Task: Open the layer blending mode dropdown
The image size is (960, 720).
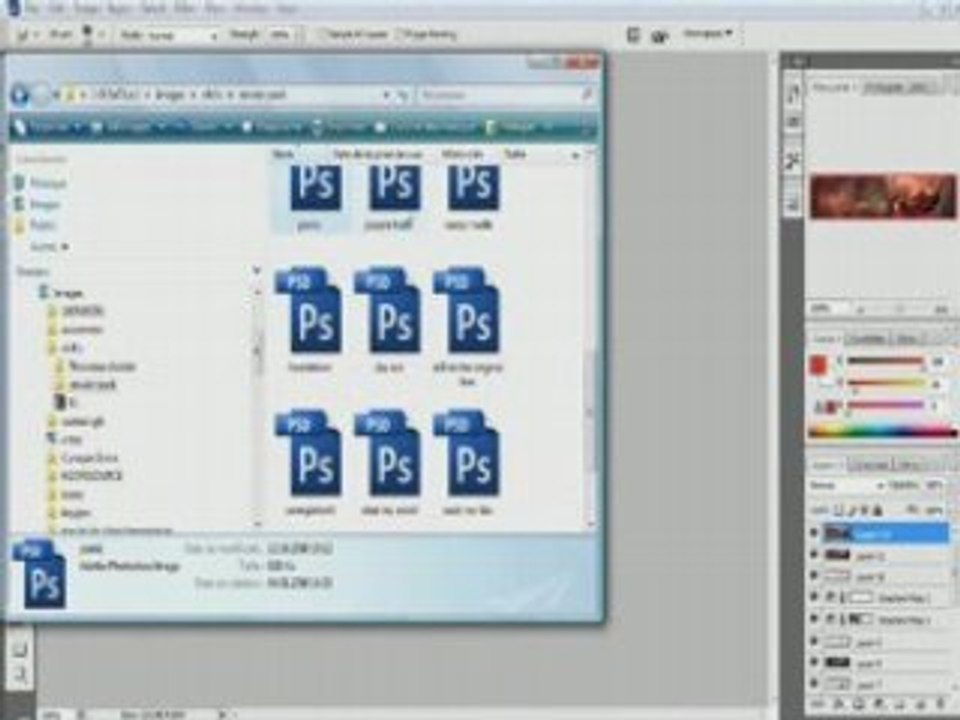Action: click(847, 486)
